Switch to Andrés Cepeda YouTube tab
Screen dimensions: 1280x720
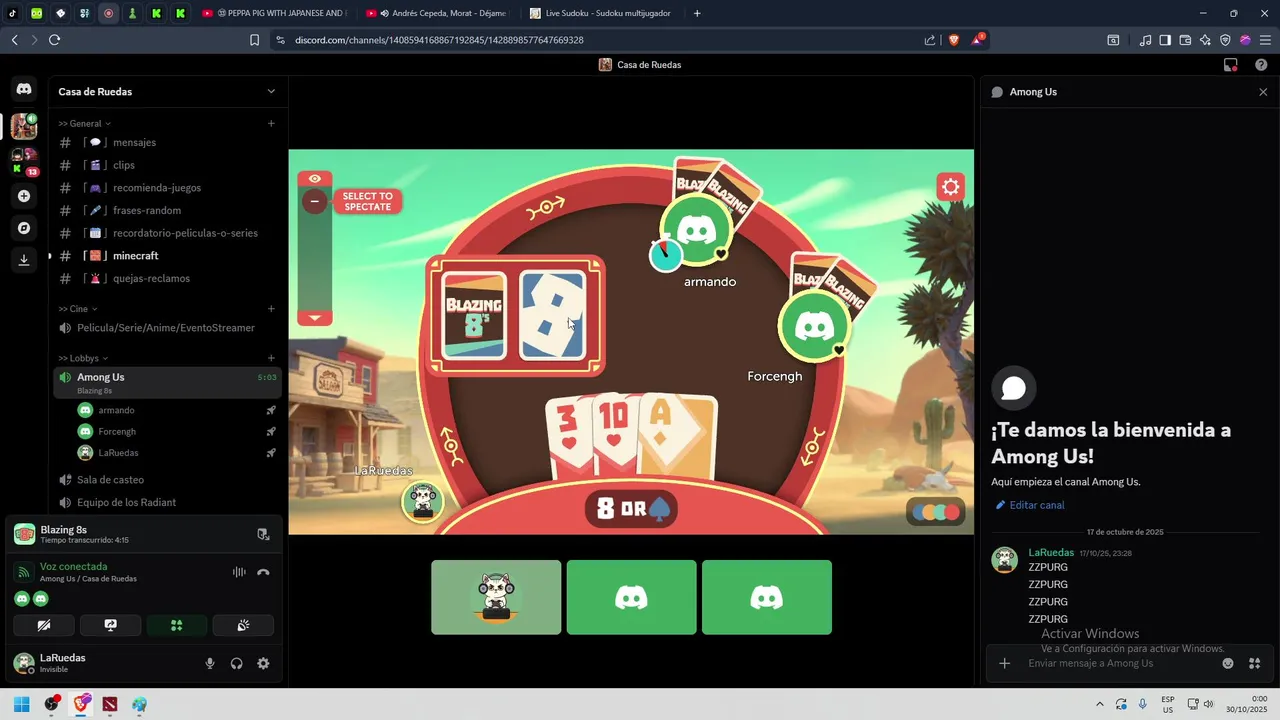coord(437,13)
